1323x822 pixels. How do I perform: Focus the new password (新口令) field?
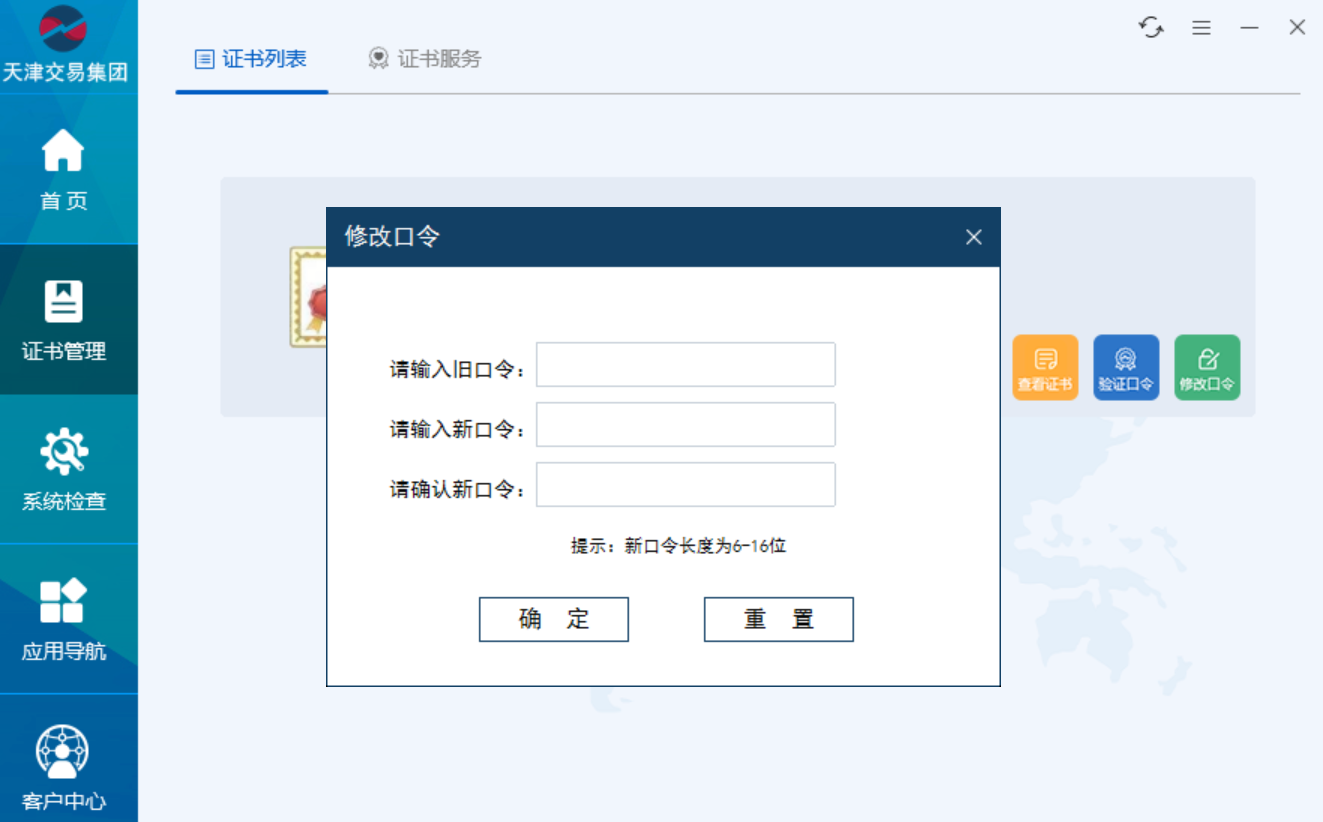pyautogui.click(x=685, y=424)
